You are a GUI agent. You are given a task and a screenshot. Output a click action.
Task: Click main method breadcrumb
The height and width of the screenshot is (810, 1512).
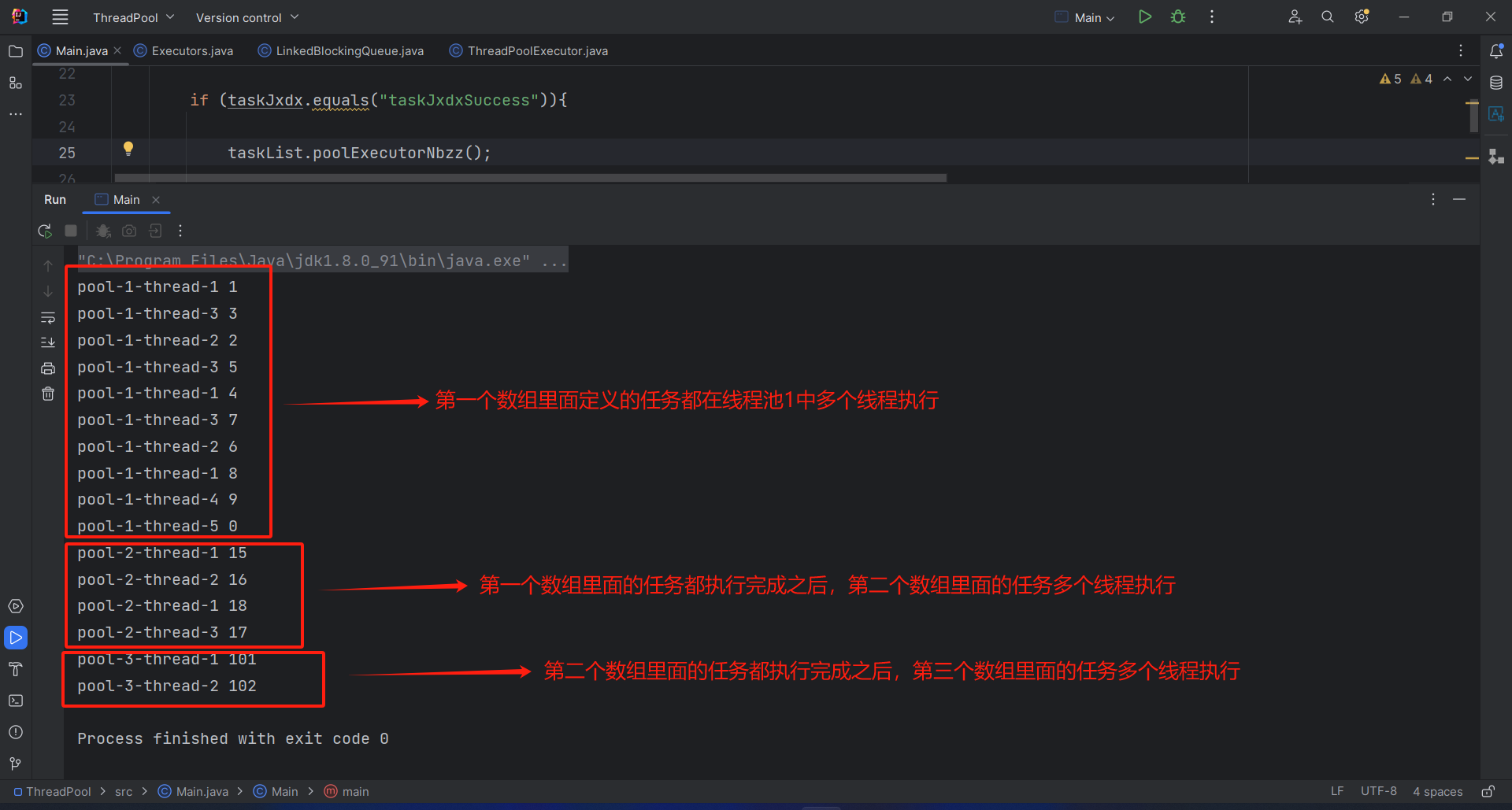click(x=346, y=791)
